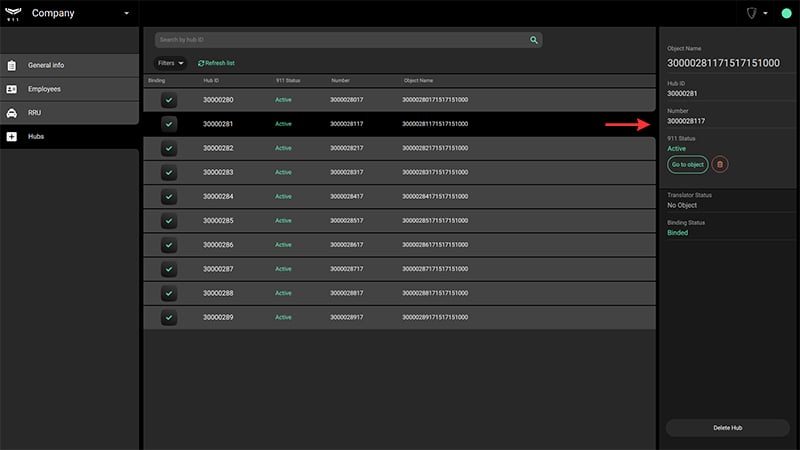
Task: Click the Delete Hub button
Action: pos(728,428)
